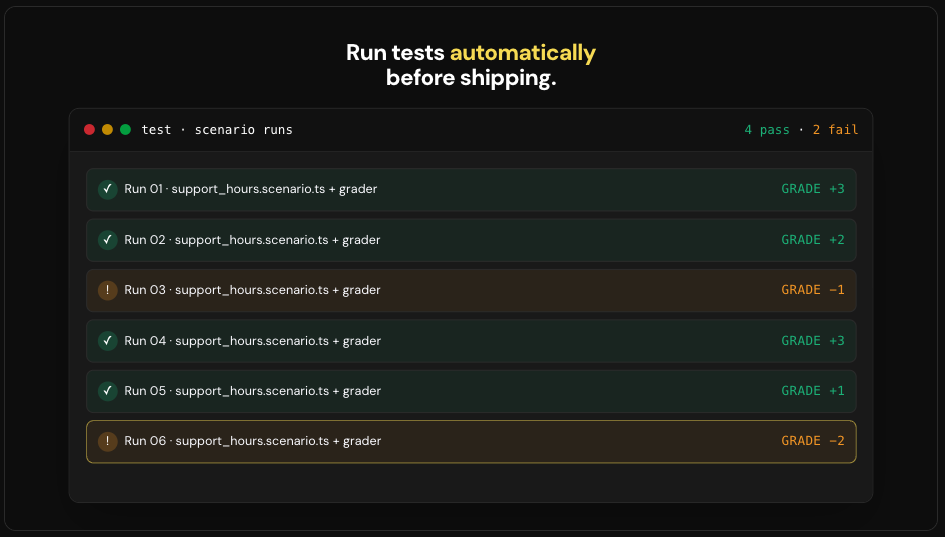945x537 pixels.
Task: Select the highlighted Run 06 scenario row
Action: 470,441
